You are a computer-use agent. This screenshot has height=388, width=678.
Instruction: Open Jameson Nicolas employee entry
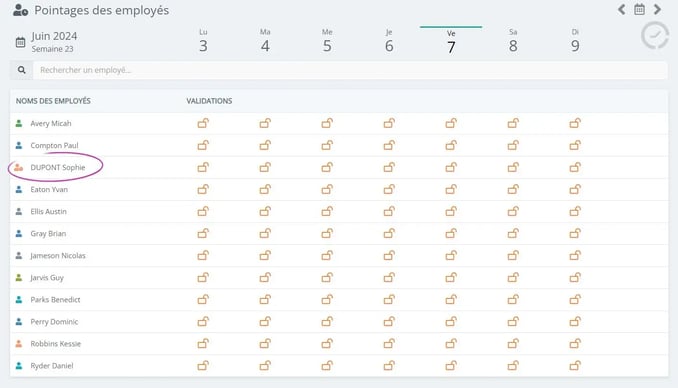pyautogui.click(x=58, y=256)
